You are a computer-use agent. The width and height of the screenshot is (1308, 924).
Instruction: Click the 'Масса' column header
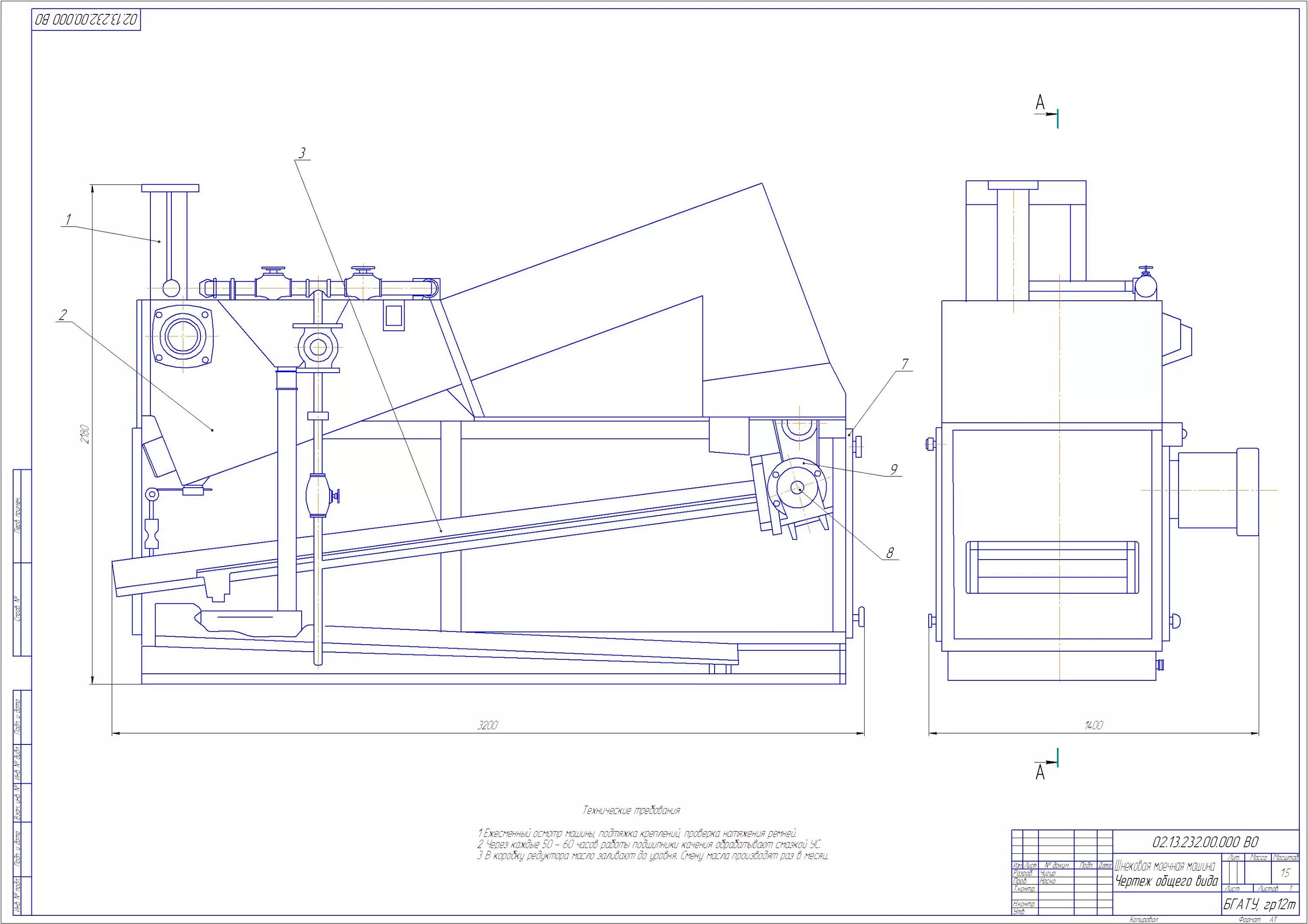coord(1258,857)
